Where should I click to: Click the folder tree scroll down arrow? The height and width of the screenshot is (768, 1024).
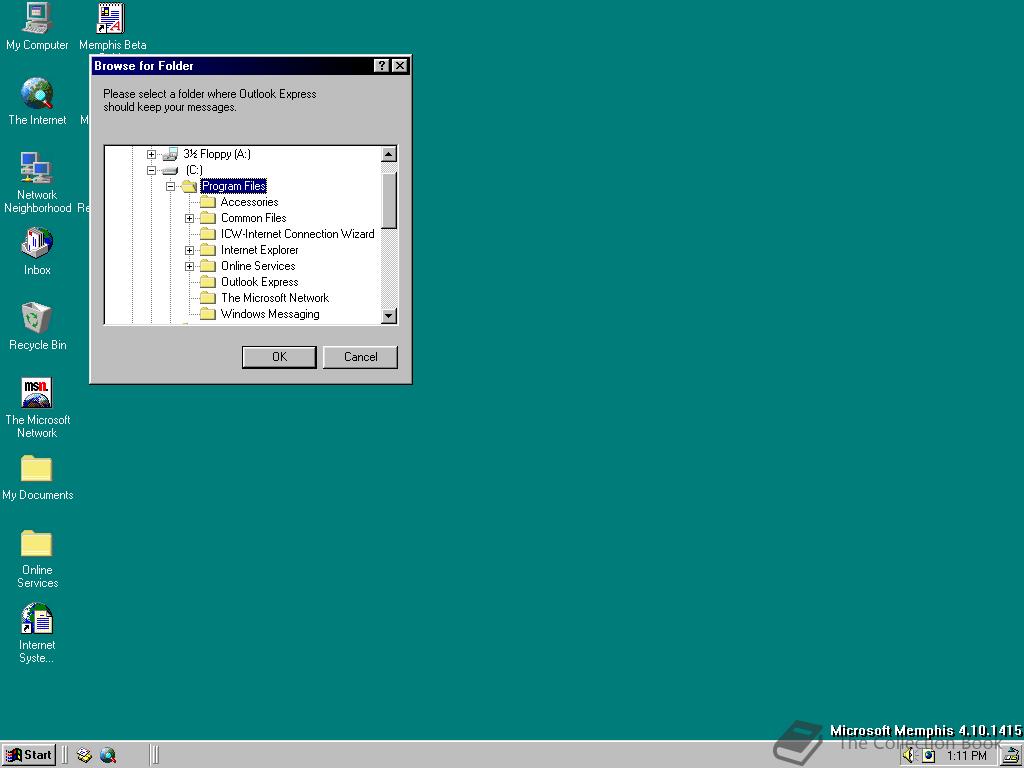pos(389,316)
